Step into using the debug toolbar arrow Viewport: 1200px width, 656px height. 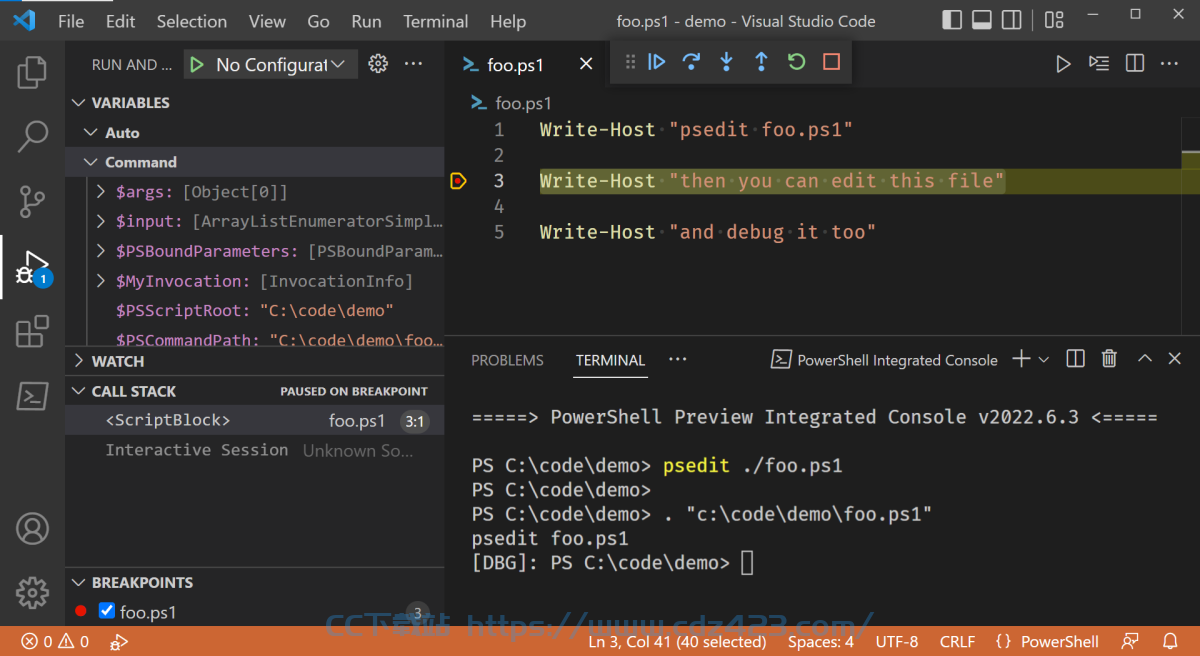(x=726, y=62)
